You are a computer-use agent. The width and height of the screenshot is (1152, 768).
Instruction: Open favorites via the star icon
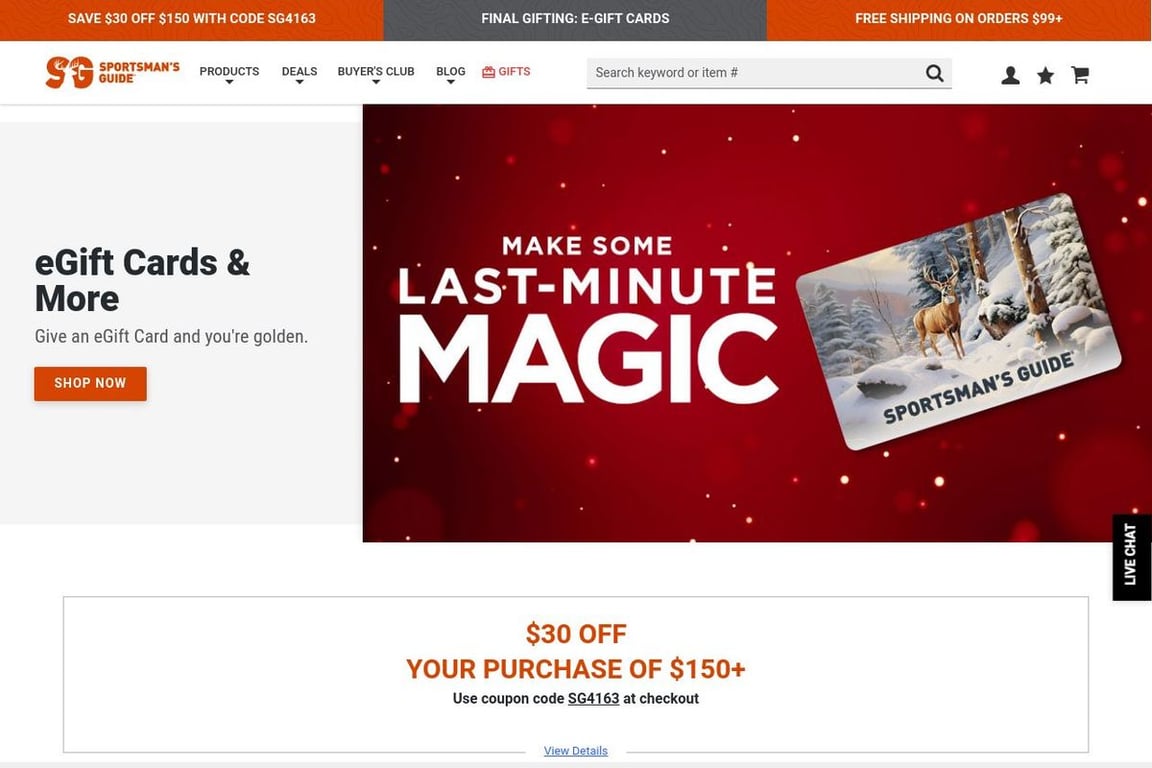(1045, 75)
